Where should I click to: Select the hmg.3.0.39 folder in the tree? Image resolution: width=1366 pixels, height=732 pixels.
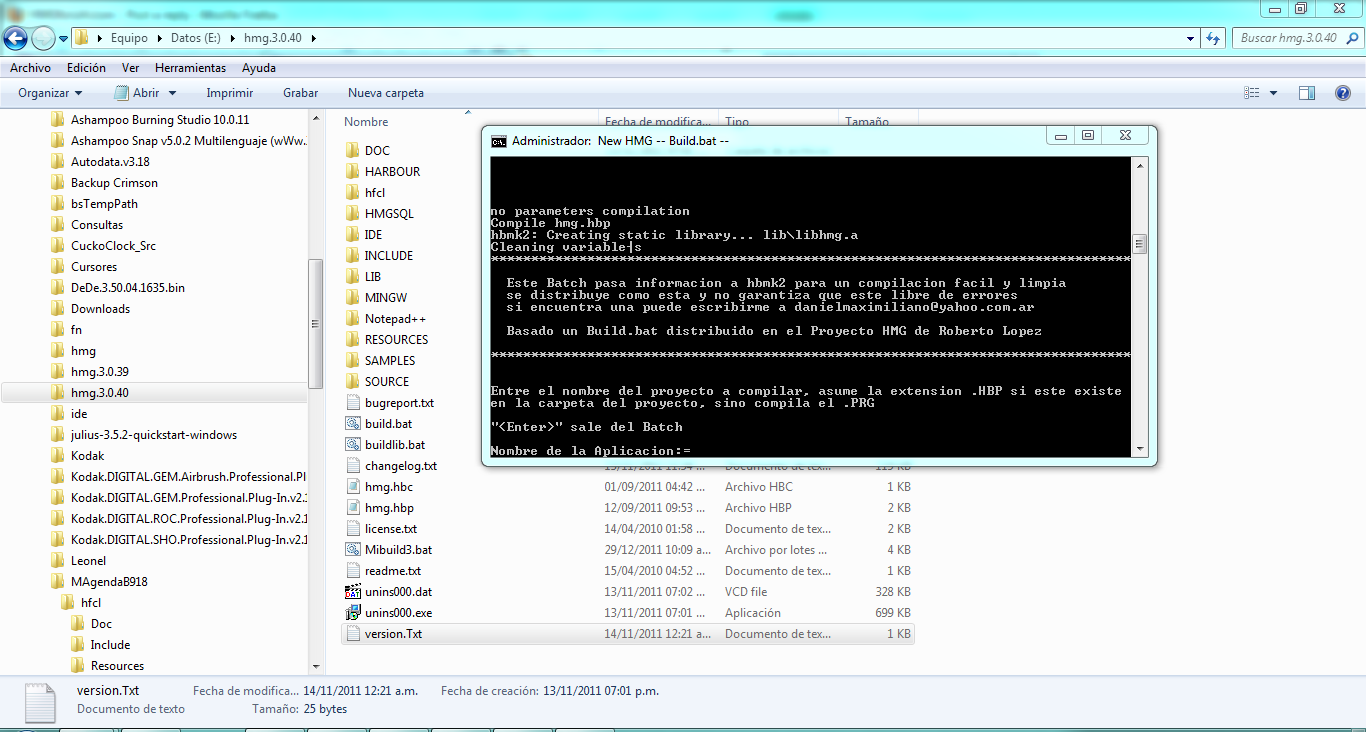tap(99, 372)
